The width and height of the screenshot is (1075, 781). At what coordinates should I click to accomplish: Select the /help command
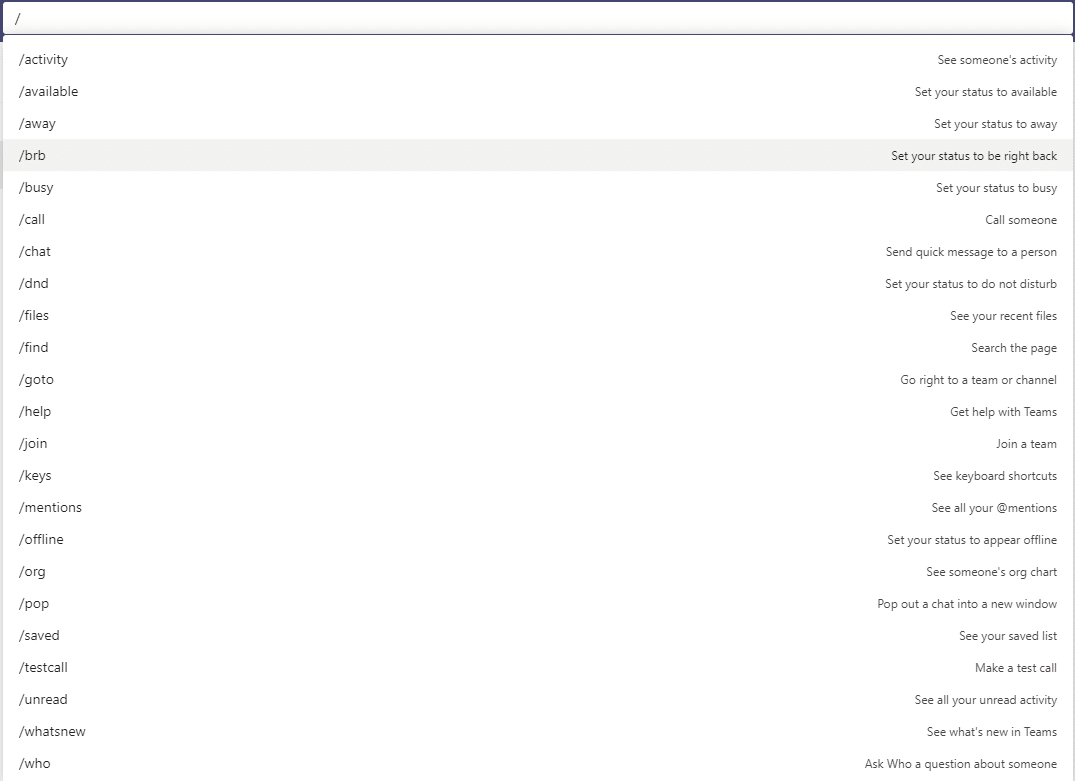(x=35, y=412)
